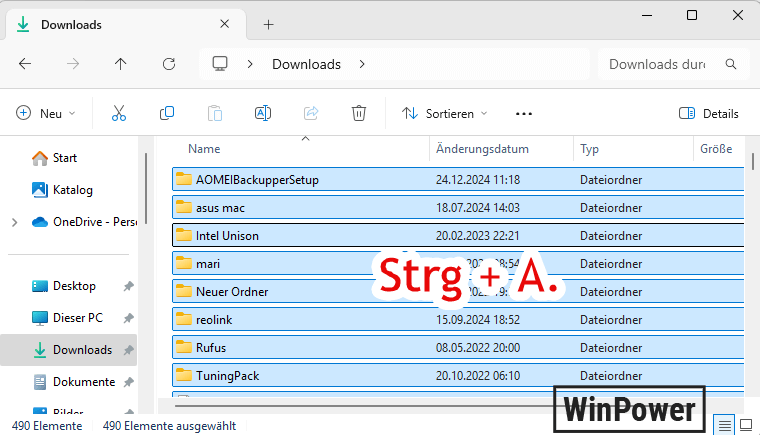The height and width of the screenshot is (435, 760).
Task: Open the Neu dropdown menu
Action: click(46, 113)
